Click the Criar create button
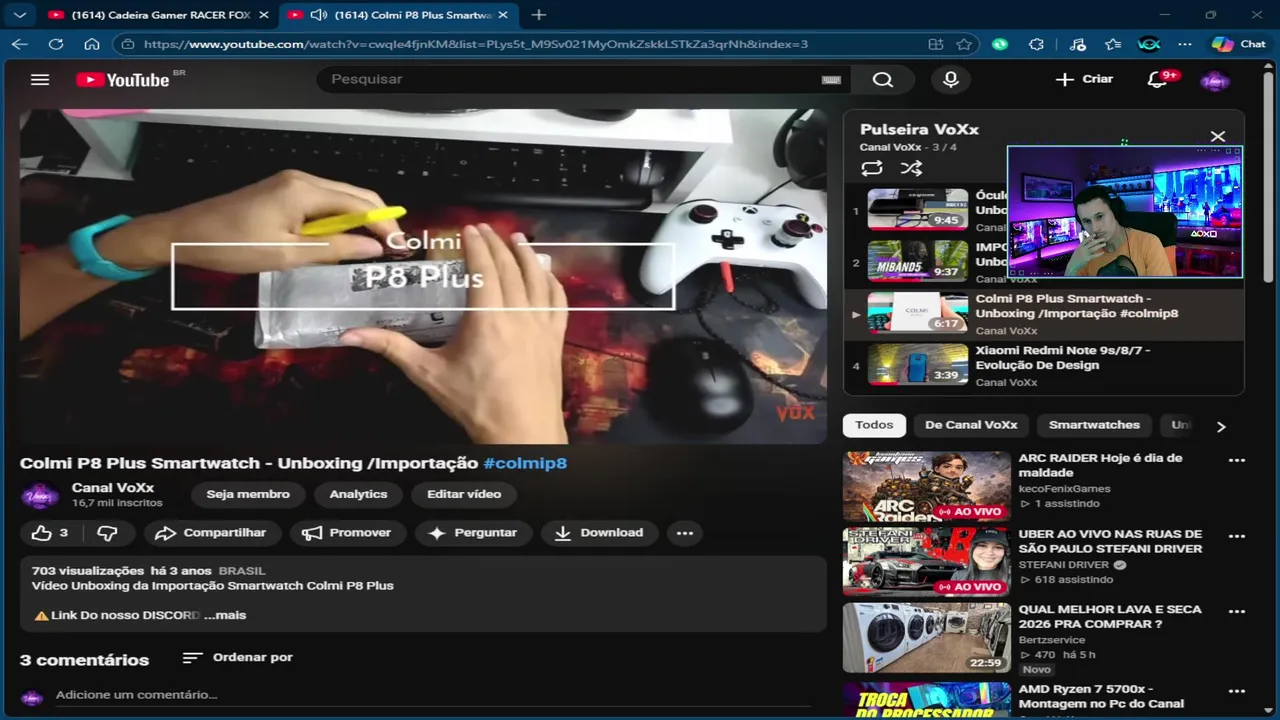Screen dimensions: 1280x720 (x=1084, y=79)
